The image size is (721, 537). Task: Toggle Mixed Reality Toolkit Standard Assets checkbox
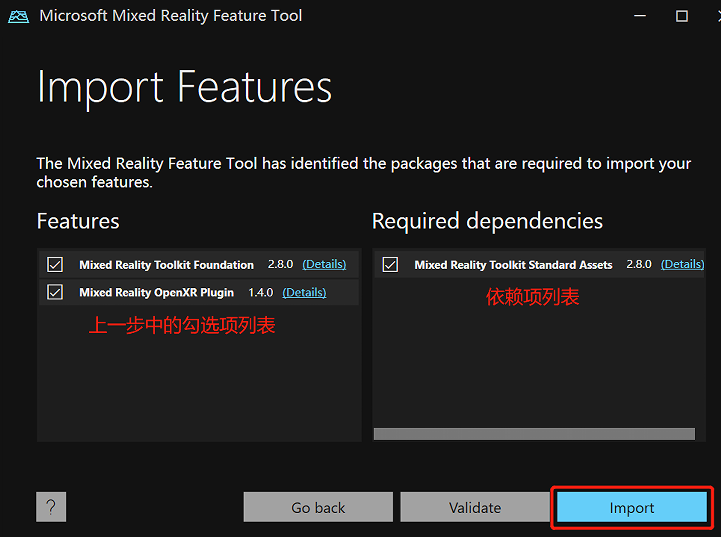[390, 265]
